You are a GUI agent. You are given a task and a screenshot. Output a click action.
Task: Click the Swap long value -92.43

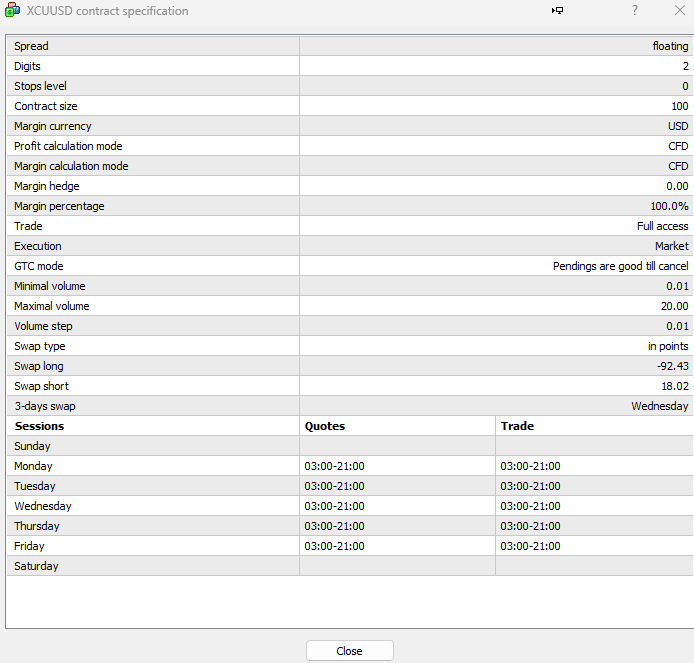[671, 366]
